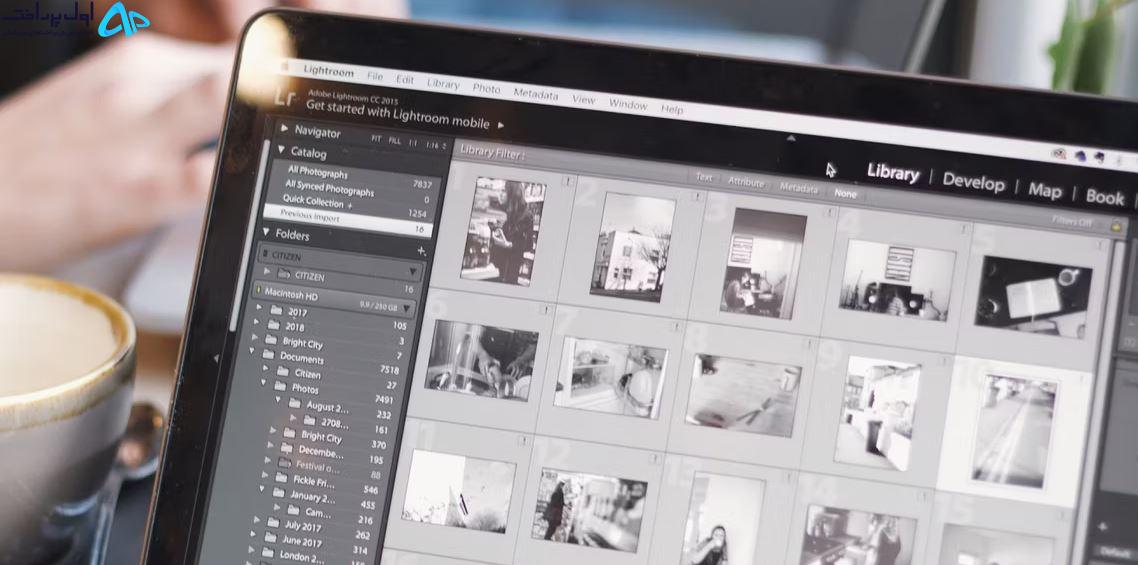
Task: Click the plus icon in Folders header
Action: click(x=421, y=250)
